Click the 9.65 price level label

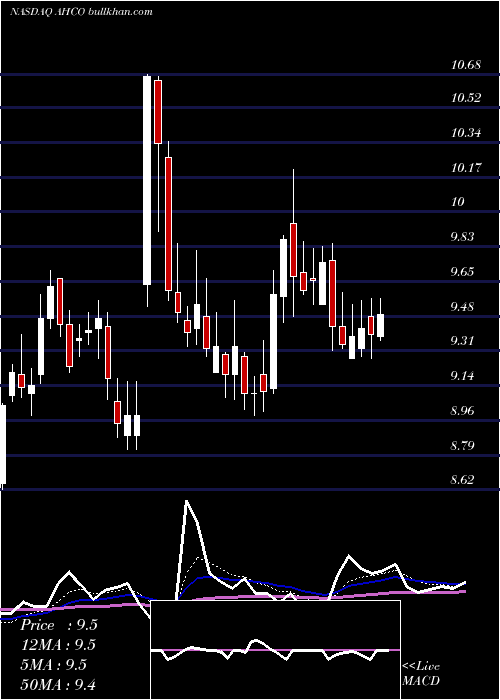coord(462,272)
